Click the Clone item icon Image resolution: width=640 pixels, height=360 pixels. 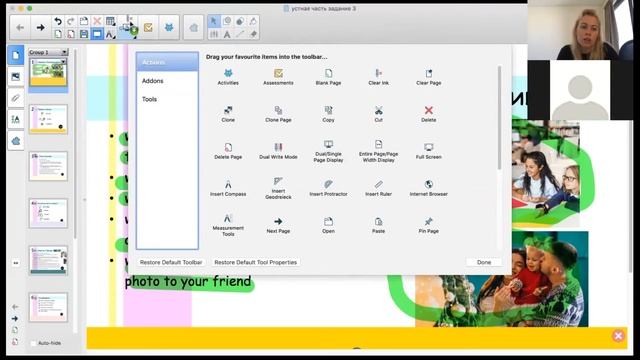coord(228,113)
